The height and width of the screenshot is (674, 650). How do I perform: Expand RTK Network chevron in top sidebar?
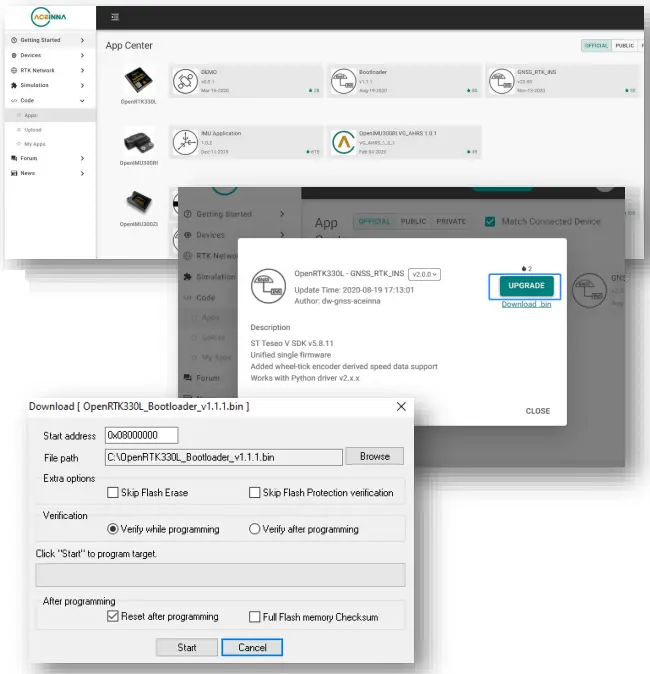tap(82, 70)
